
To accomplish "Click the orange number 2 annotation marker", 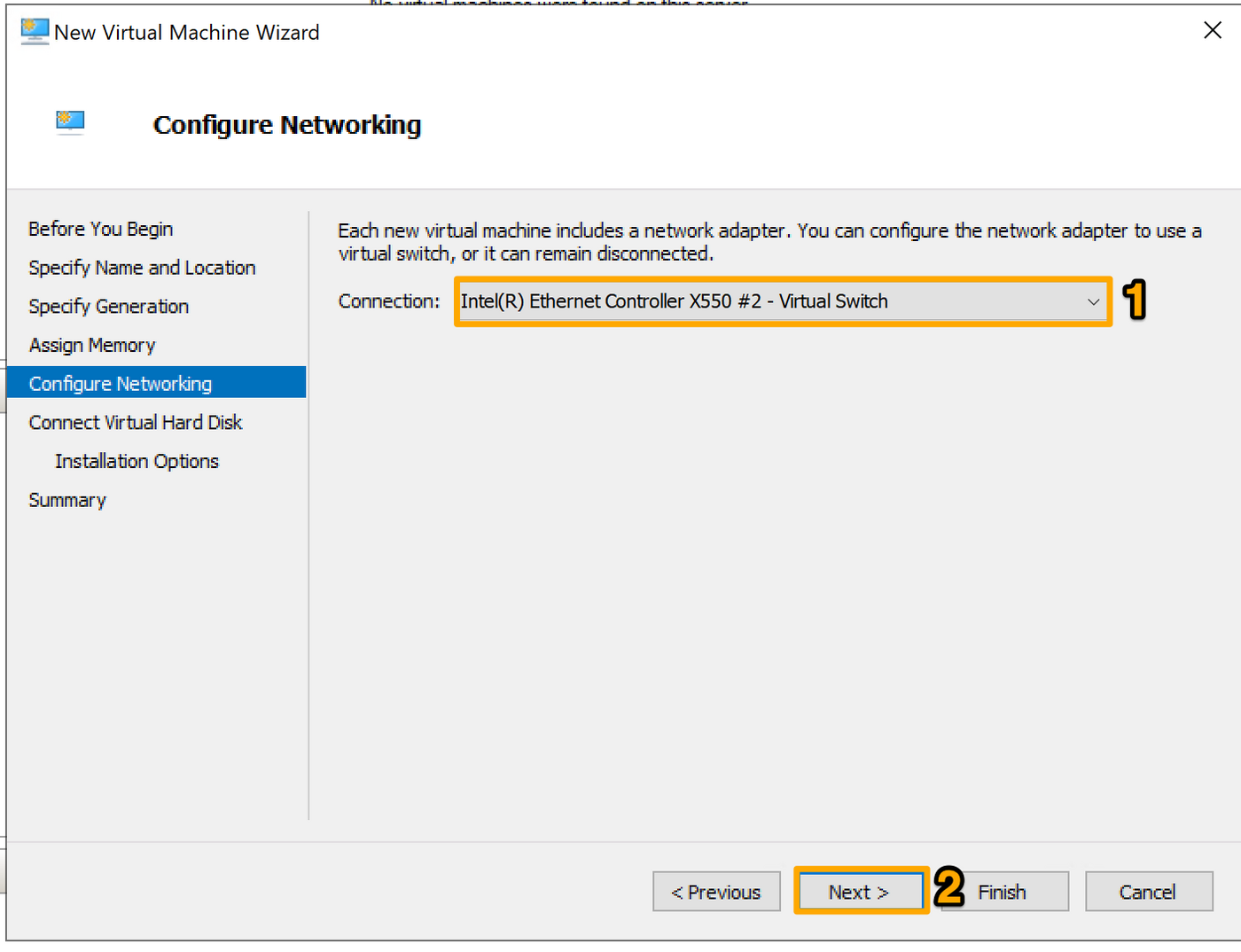I will pos(948,887).
